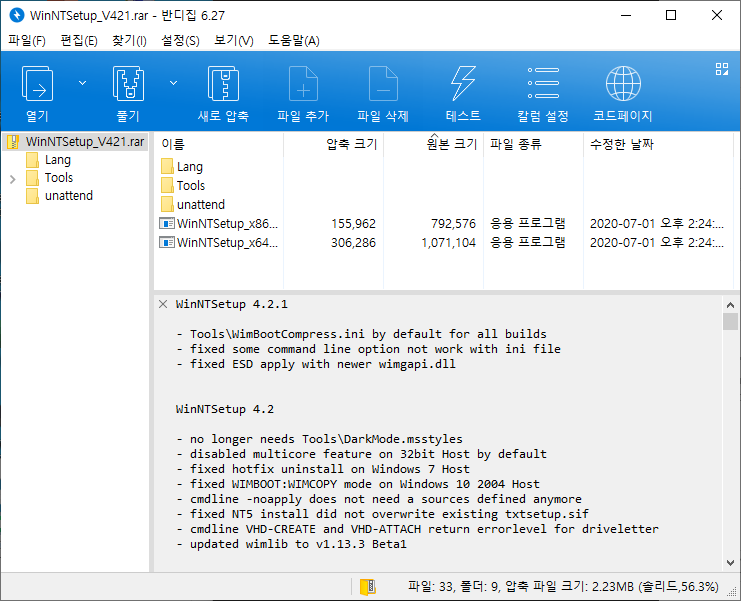Click the 새로 압축 toolbar icon
The width and height of the screenshot is (741, 601).
coord(223,84)
